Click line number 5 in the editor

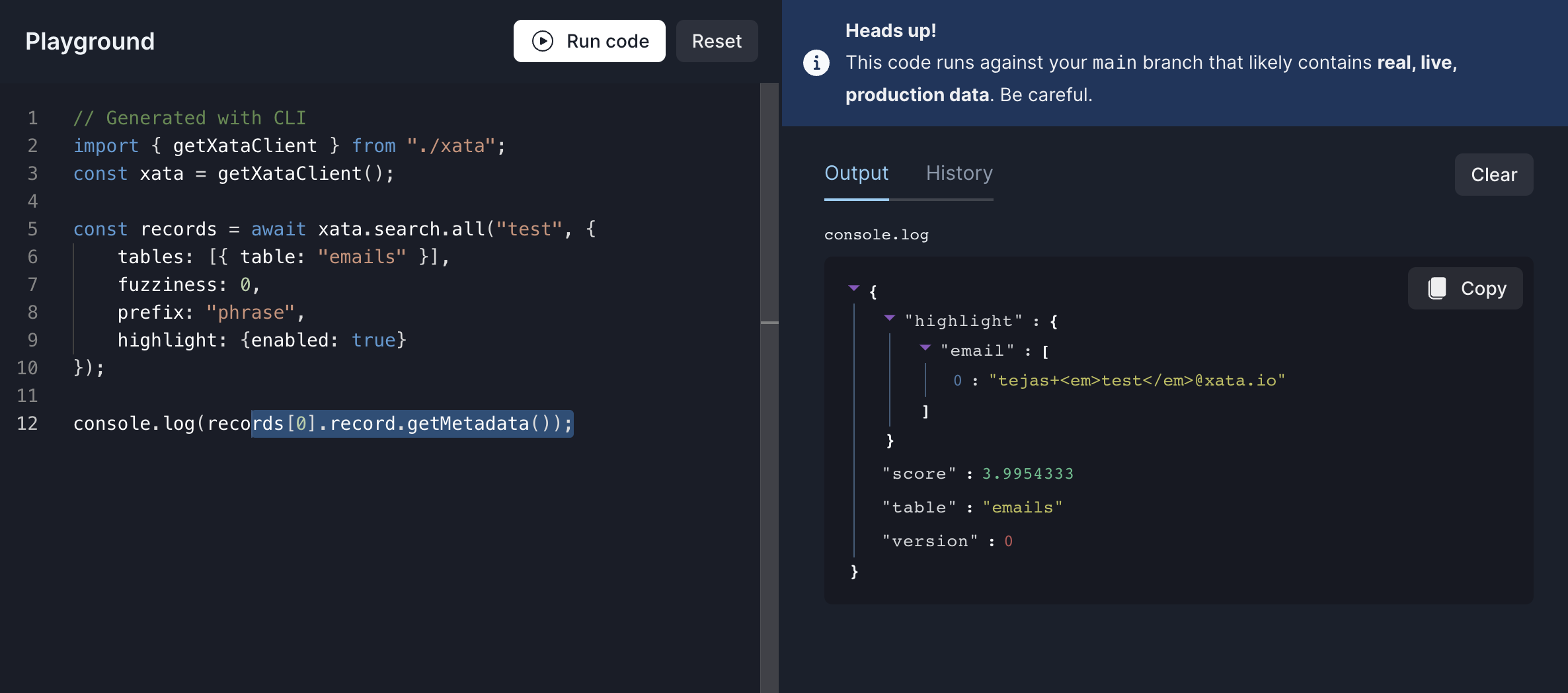click(x=32, y=229)
